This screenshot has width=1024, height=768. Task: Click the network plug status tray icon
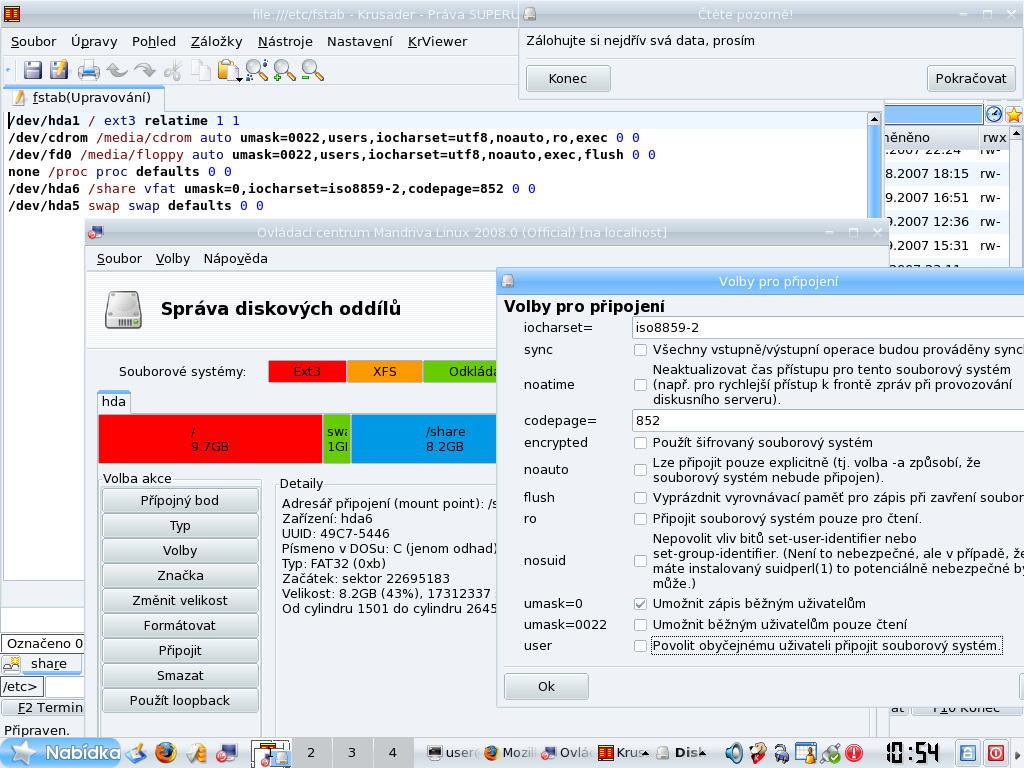[831, 753]
